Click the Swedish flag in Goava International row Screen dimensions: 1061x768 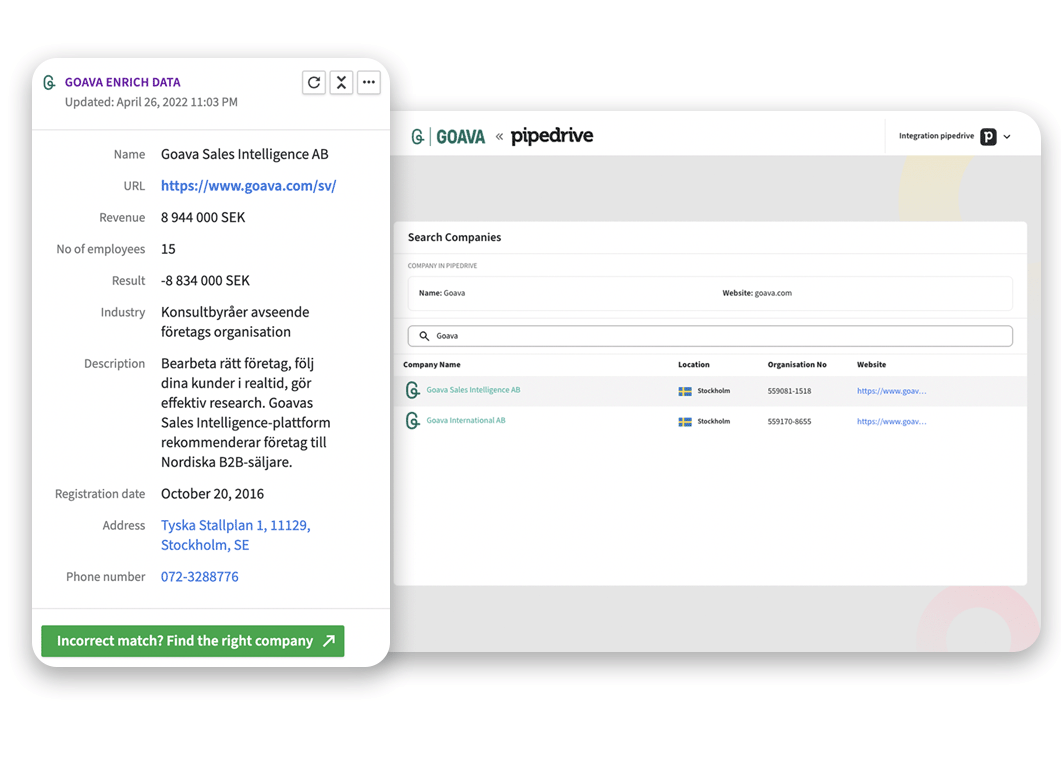click(685, 422)
